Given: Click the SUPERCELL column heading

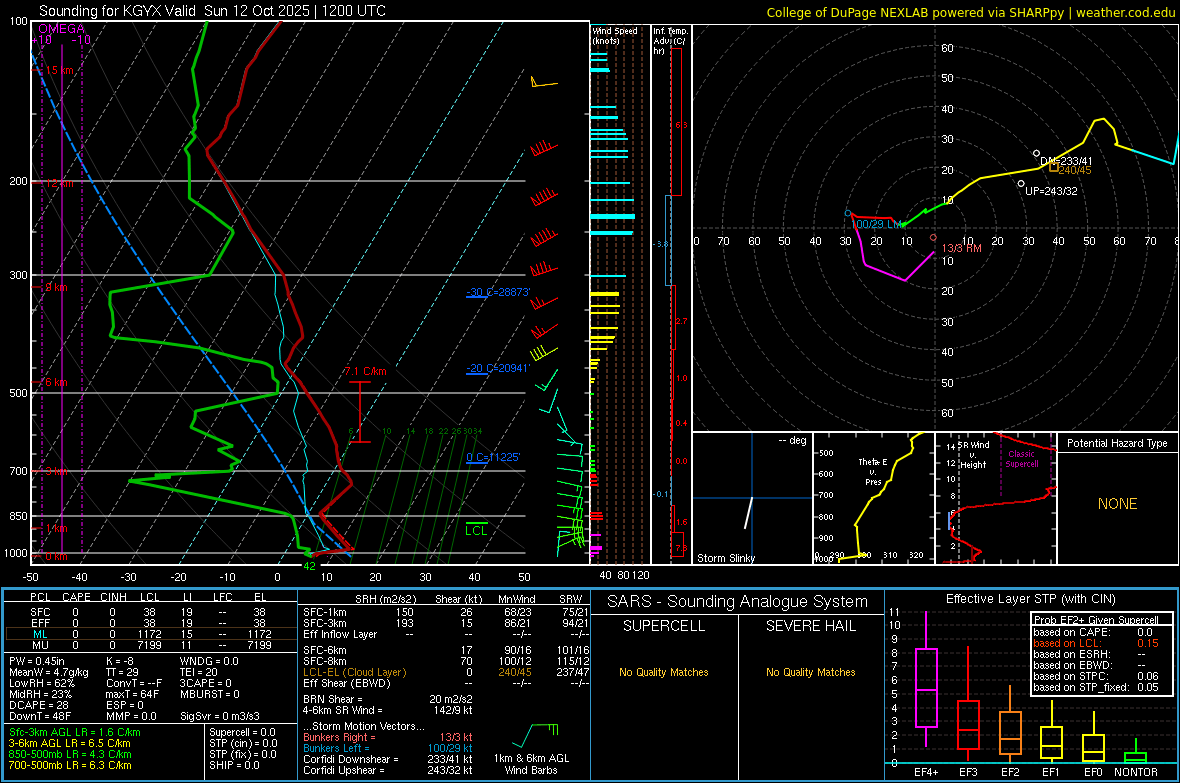Looking at the screenshot, I should (664, 626).
